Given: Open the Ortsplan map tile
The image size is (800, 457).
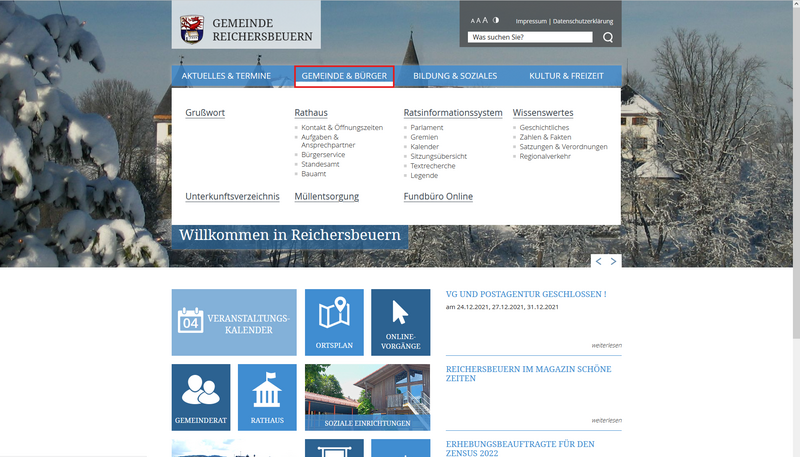Looking at the screenshot, I should click(x=334, y=322).
